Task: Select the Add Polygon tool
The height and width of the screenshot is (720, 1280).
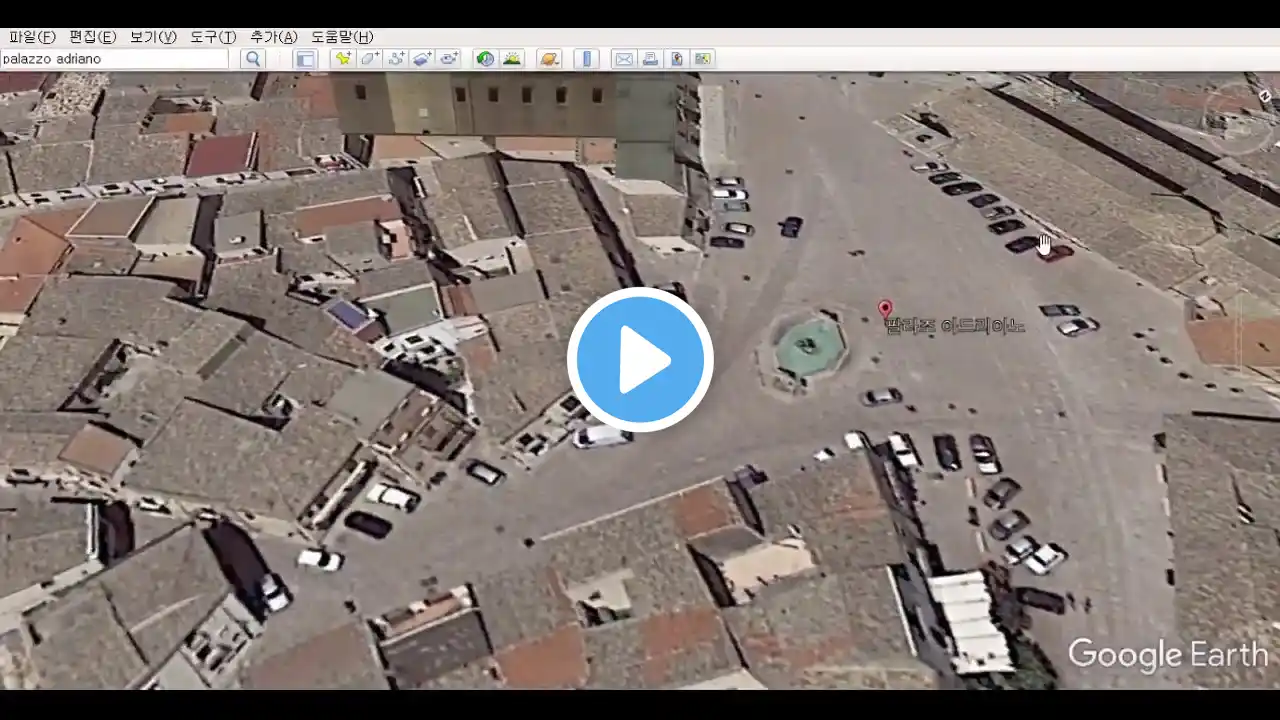Action: click(369, 59)
